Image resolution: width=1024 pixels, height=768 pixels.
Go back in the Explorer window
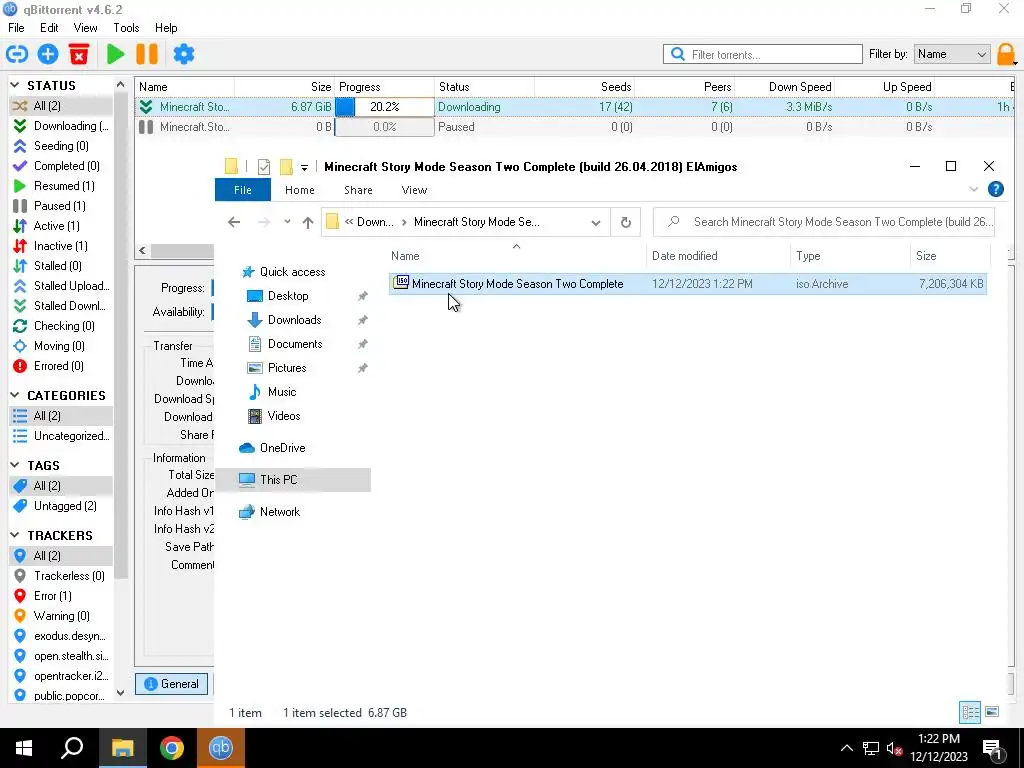coord(234,223)
